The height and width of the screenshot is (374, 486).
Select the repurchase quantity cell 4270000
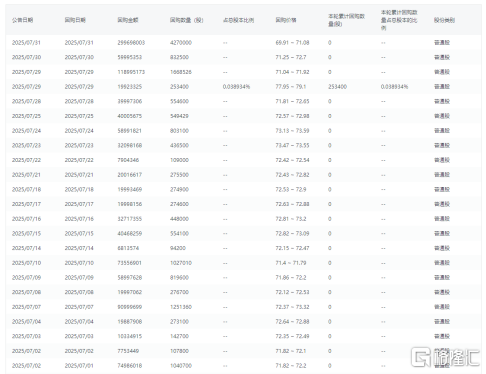[181, 43]
